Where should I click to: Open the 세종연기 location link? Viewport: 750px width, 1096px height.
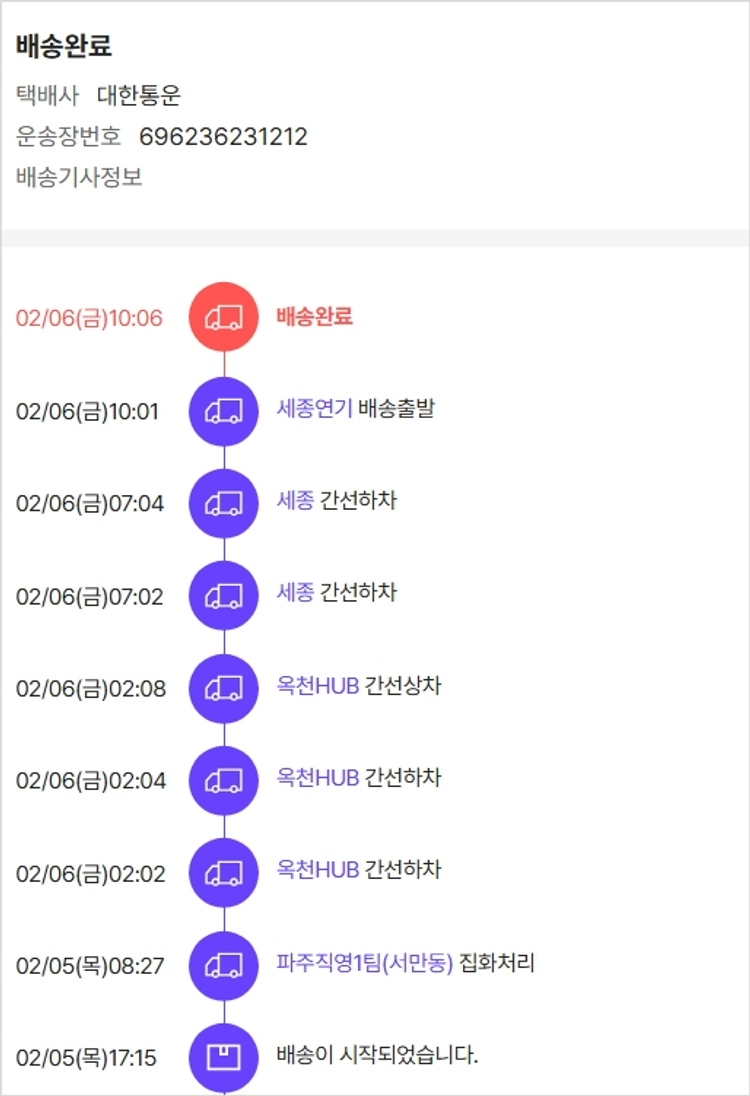[314, 408]
